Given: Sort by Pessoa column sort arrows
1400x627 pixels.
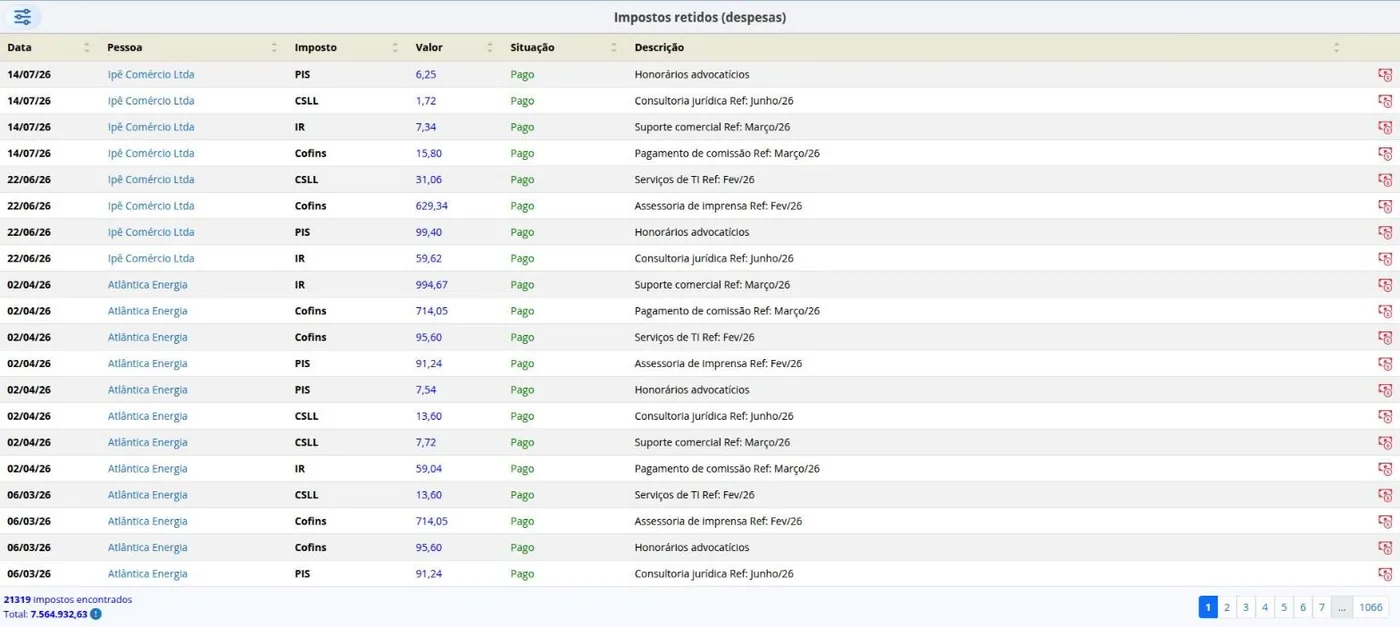Looking at the screenshot, I should click(274, 48).
